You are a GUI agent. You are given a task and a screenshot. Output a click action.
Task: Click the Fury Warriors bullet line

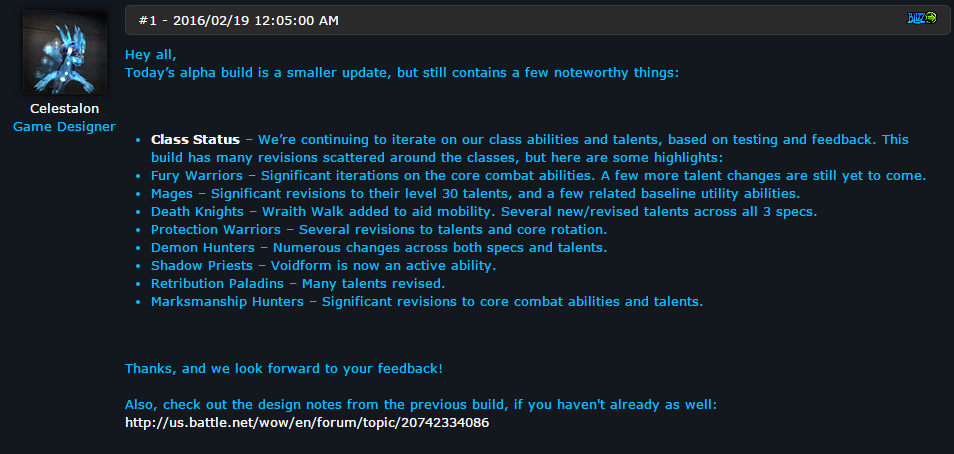point(538,176)
